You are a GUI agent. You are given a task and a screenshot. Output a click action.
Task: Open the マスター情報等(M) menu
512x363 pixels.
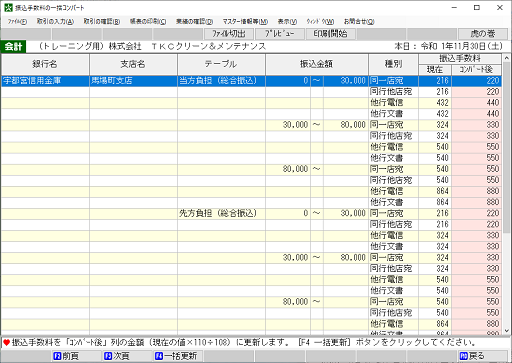[245, 22]
